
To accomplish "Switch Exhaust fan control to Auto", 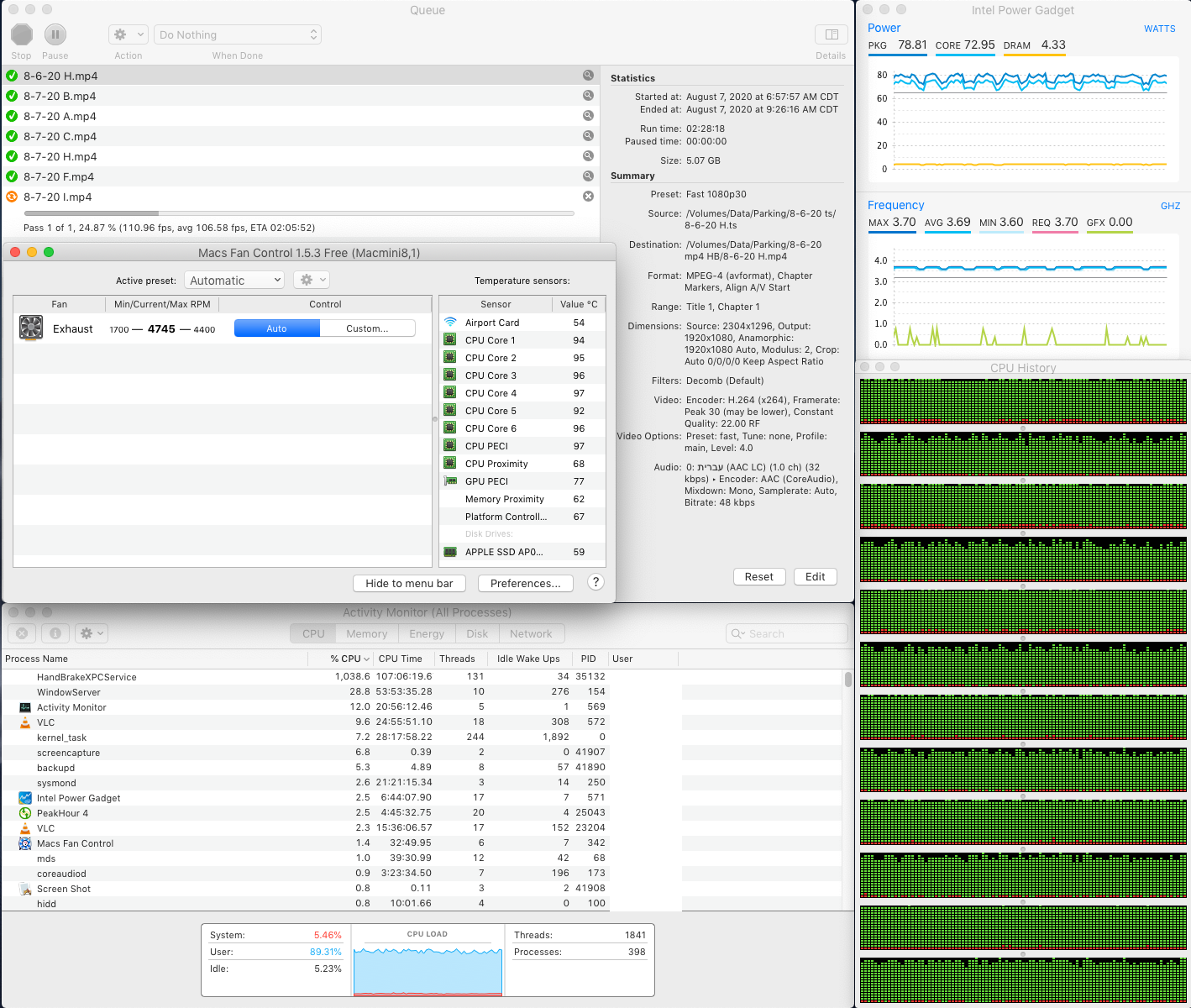I will click(276, 328).
